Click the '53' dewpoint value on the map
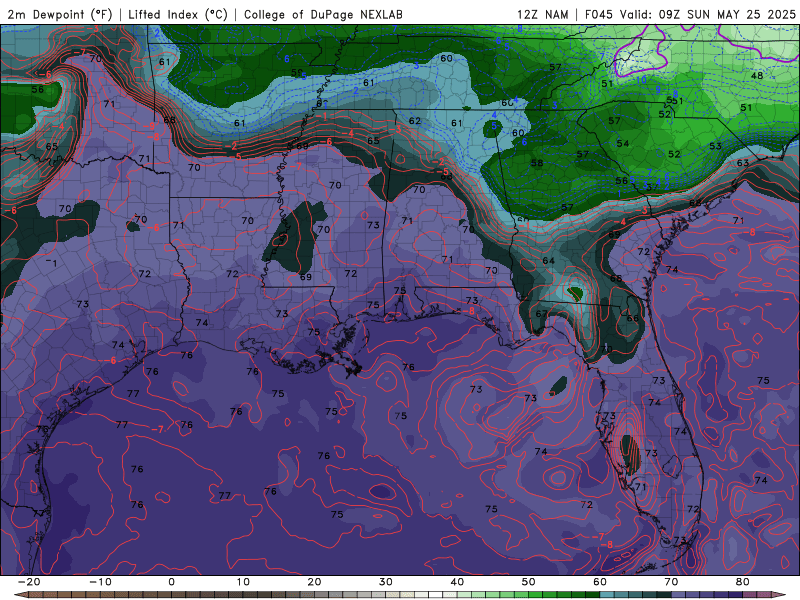The image size is (800, 600). (x=715, y=146)
